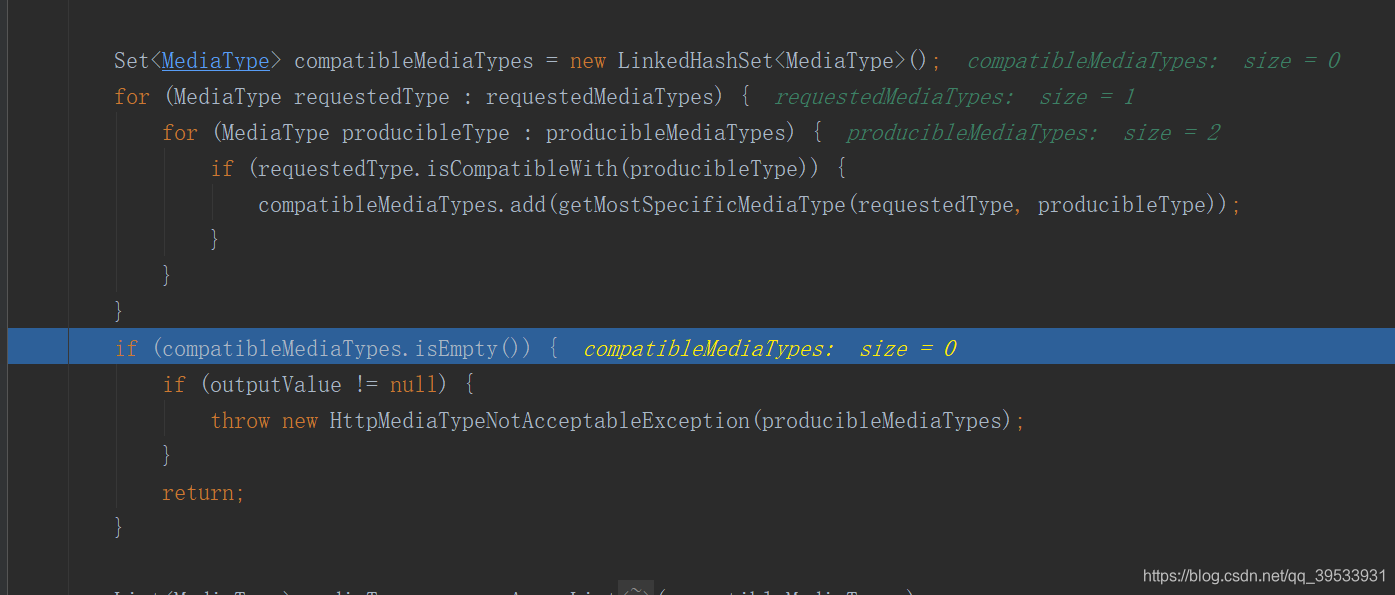The height and width of the screenshot is (595, 1395).
Task: Click the debug hint 'size = 0' after LinkedHashSet line
Action: point(1291,61)
